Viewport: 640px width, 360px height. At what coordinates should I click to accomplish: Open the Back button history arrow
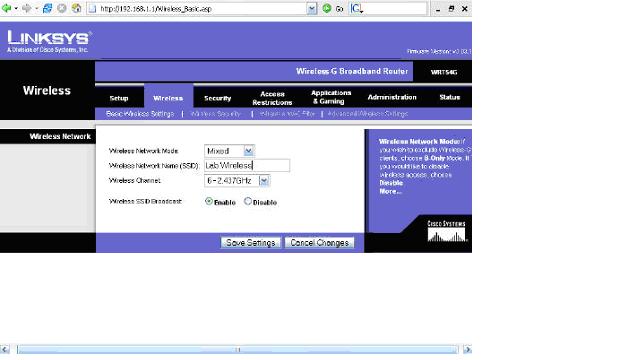(x=16, y=8)
